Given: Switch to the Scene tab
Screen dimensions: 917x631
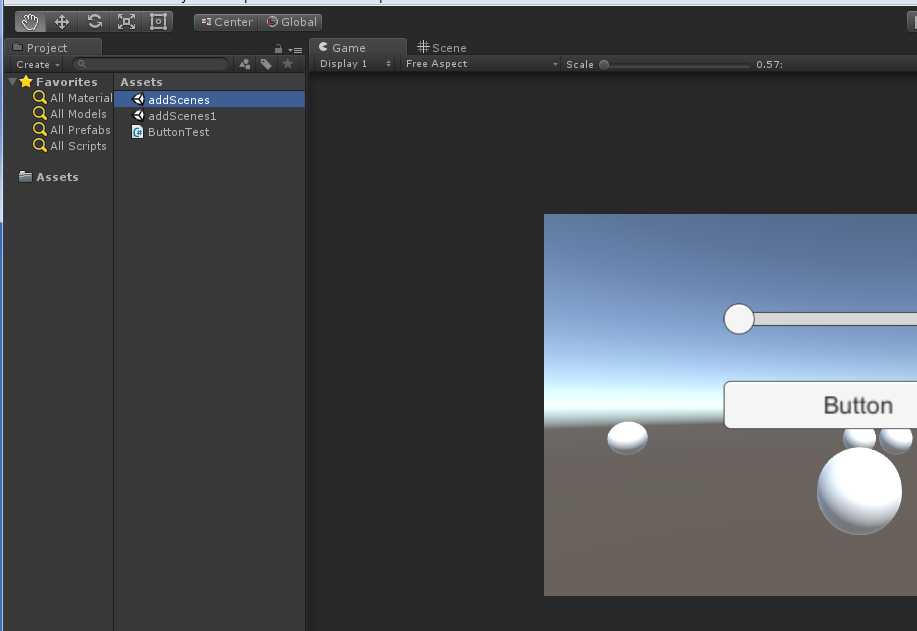Looking at the screenshot, I should (442, 47).
